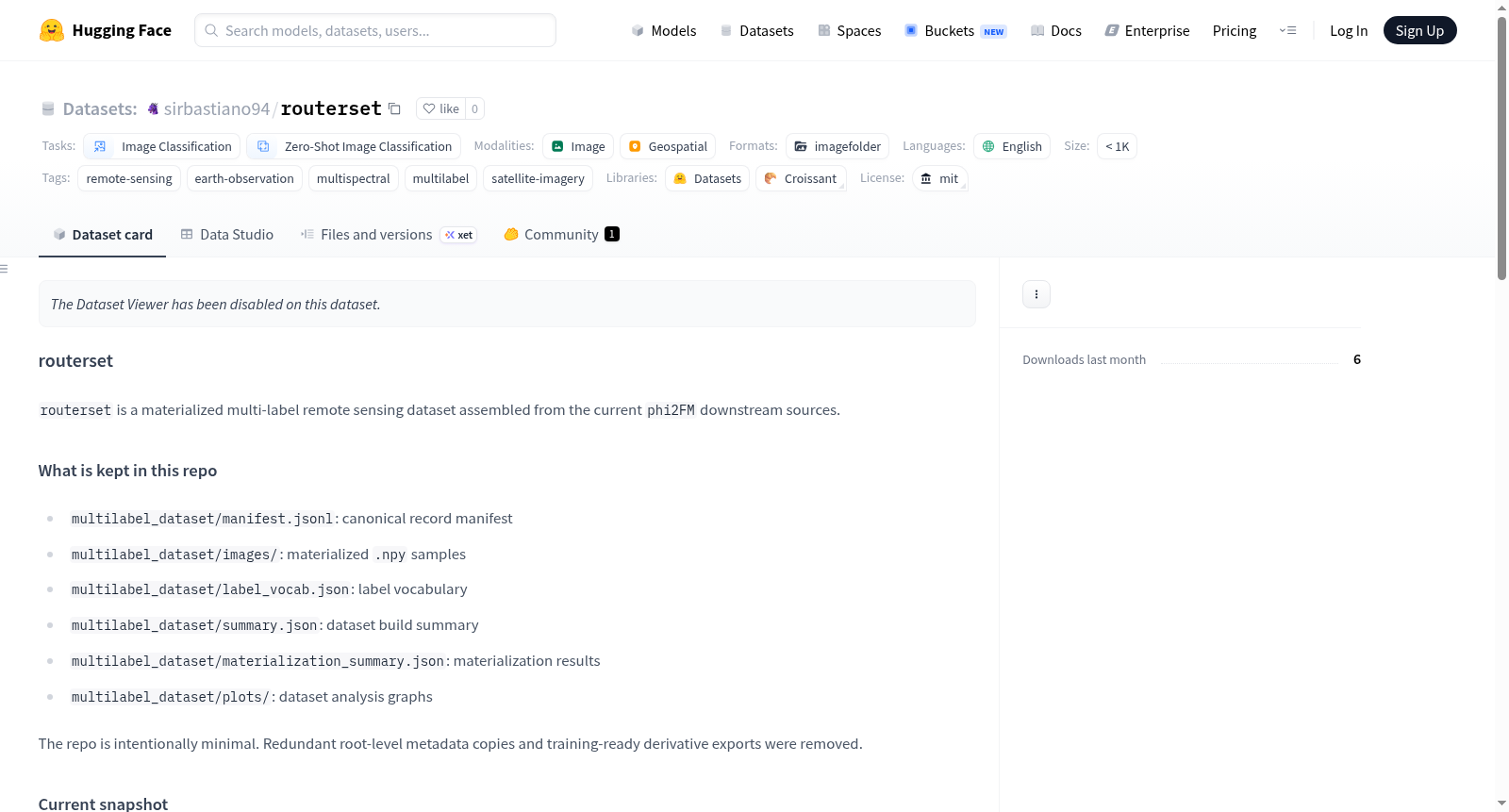Open the sirbastiano94 user profile
Screen dimensions: 1509x812
pyautogui.click(x=217, y=108)
